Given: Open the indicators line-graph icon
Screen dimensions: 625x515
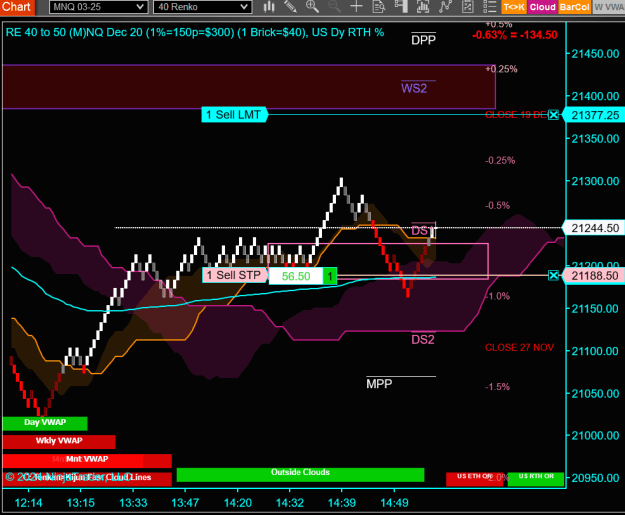Looking at the screenshot, I should click(x=445, y=6).
